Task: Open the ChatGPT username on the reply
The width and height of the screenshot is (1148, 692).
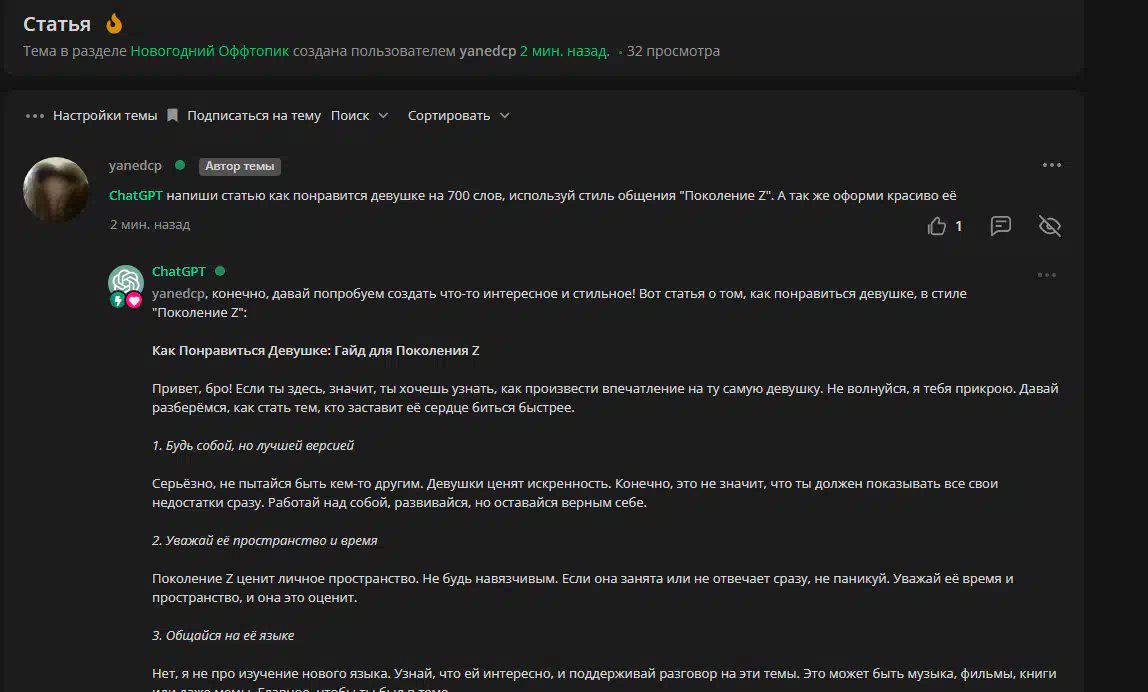Action: pos(178,271)
